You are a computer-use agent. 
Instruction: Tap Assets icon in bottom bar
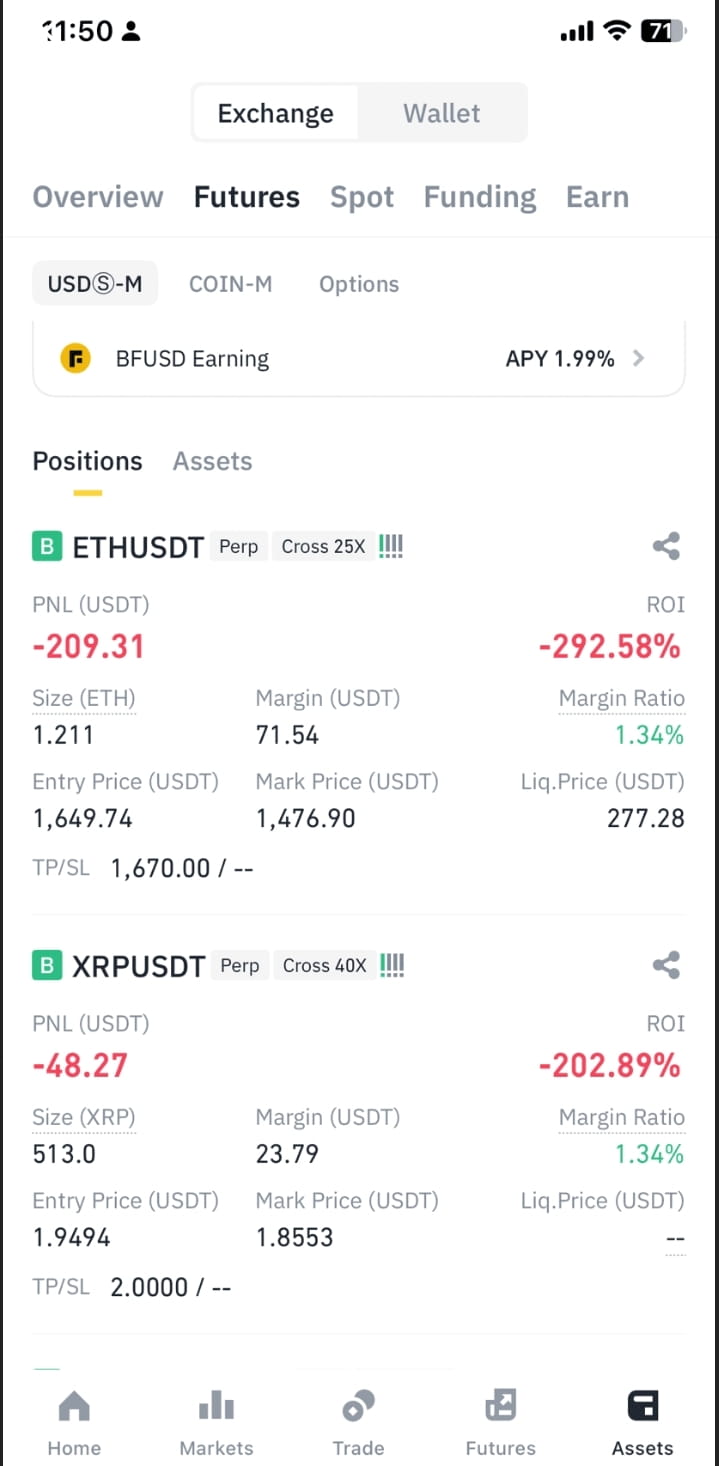pyautogui.click(x=642, y=1407)
